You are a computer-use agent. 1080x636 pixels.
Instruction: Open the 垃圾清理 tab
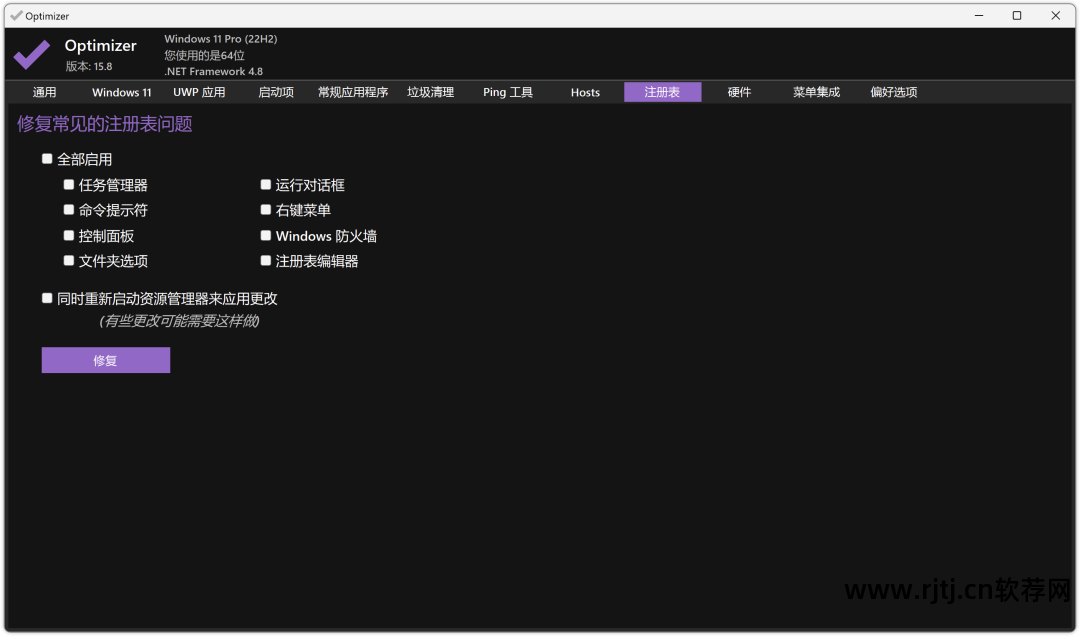click(430, 92)
